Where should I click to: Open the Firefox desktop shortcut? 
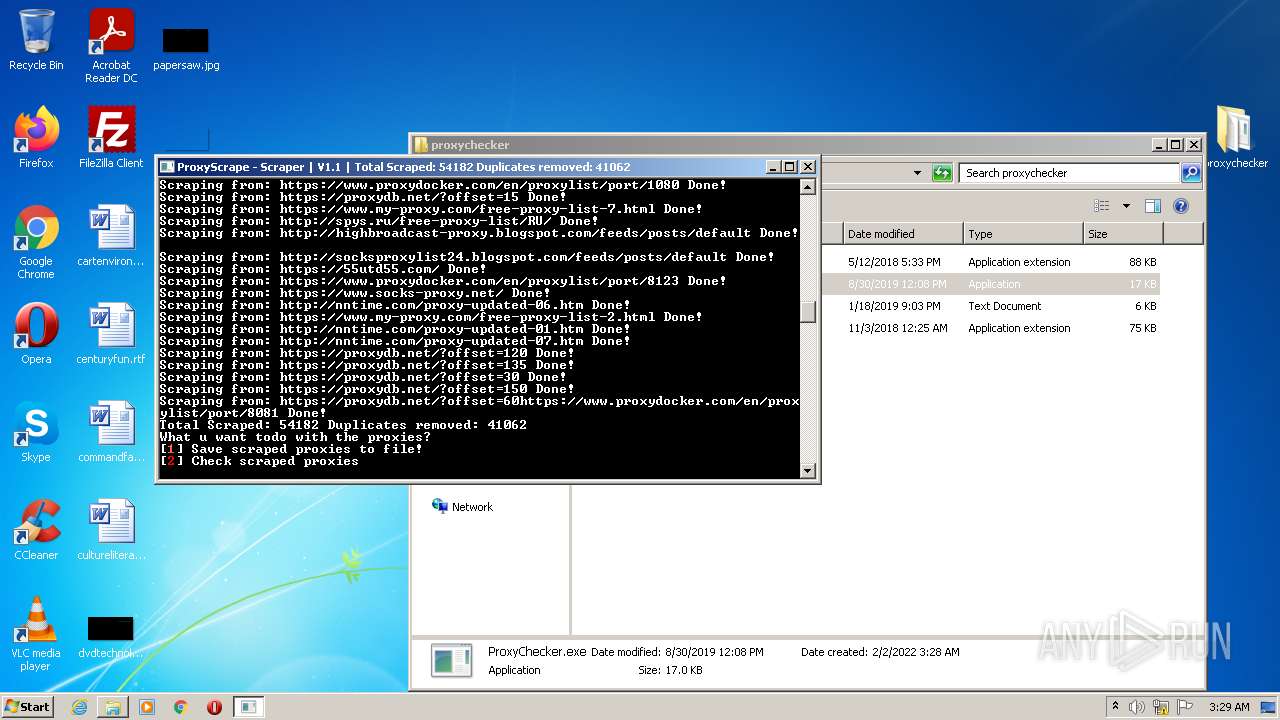pos(36,137)
